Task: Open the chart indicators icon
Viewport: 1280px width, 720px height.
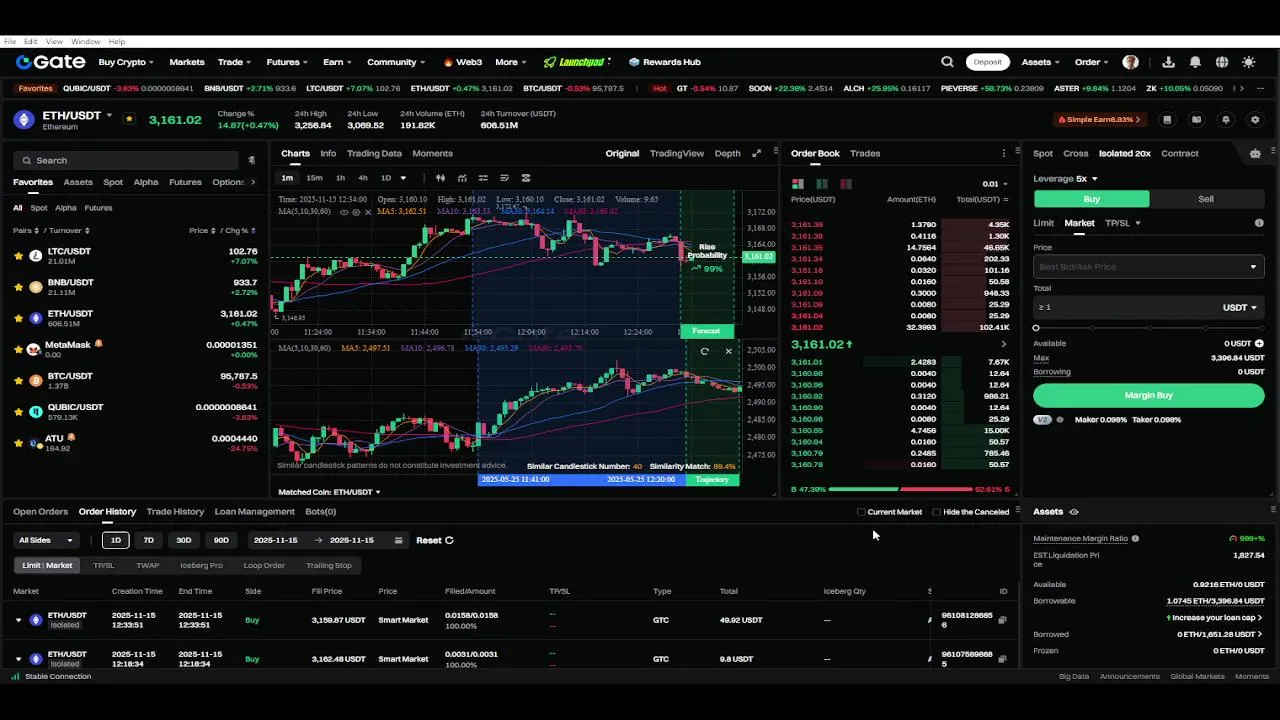Action: coord(462,178)
